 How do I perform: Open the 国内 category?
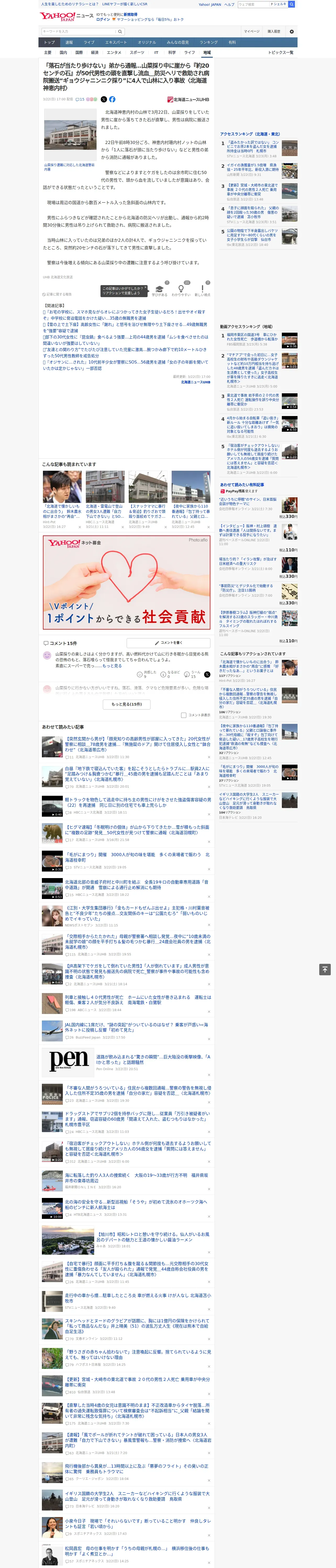coord(63,52)
